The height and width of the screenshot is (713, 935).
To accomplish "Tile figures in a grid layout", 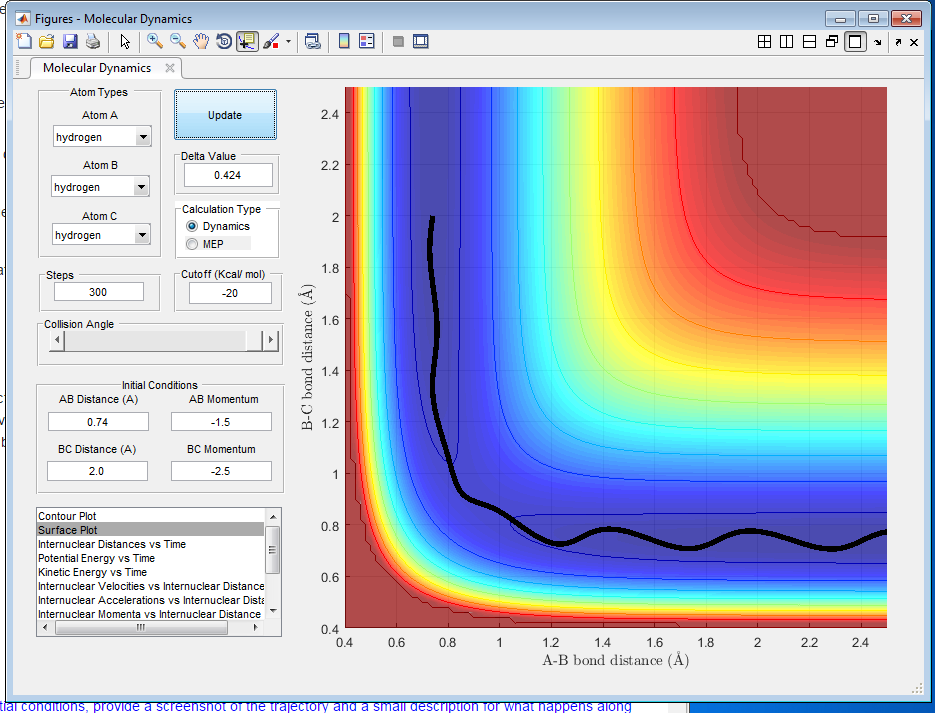I will (764, 42).
